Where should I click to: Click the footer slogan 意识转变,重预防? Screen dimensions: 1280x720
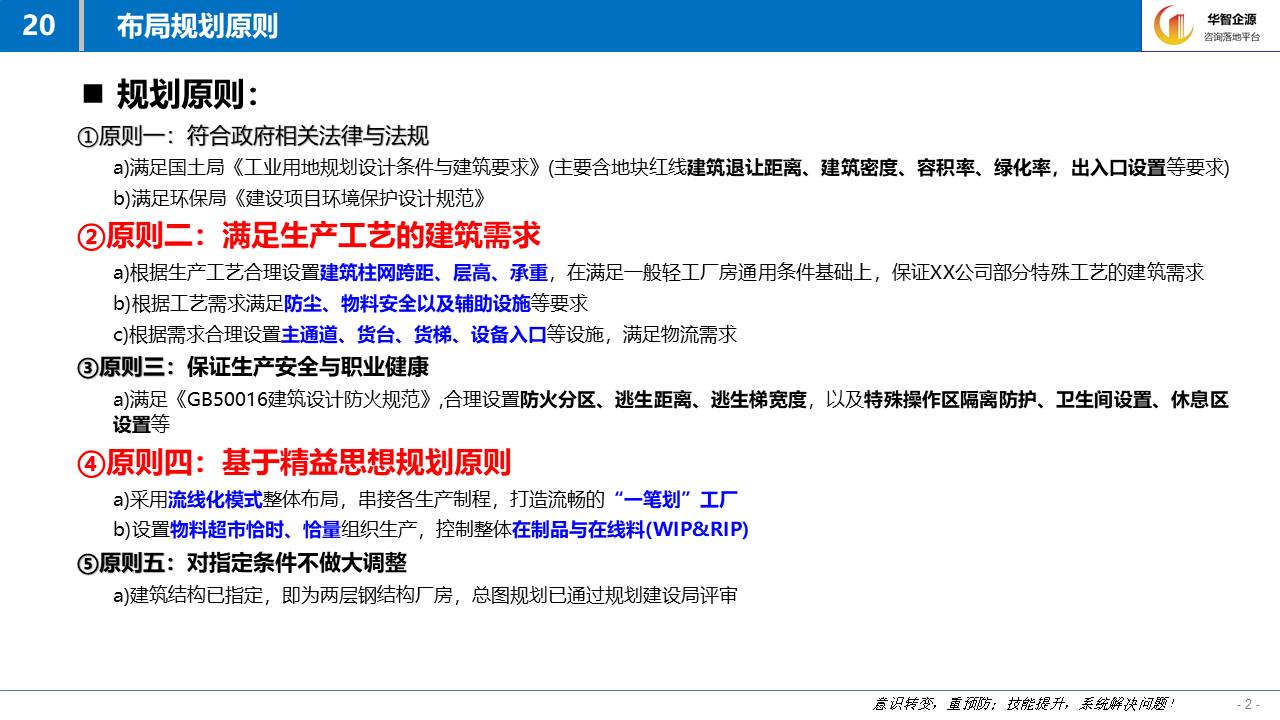pos(934,704)
